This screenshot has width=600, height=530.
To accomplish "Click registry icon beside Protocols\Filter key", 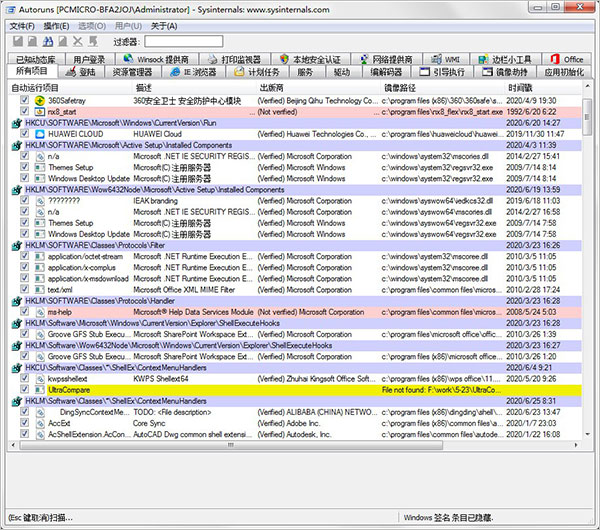I will coord(16,246).
